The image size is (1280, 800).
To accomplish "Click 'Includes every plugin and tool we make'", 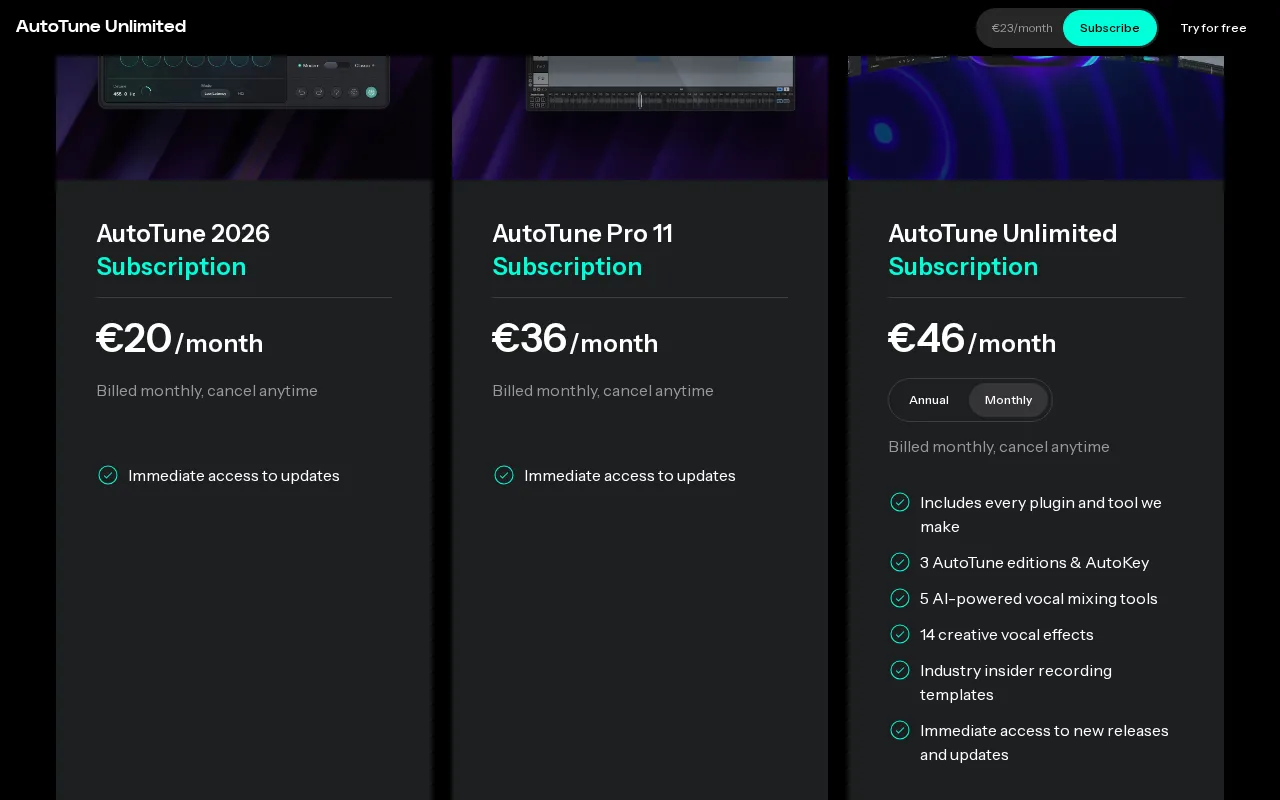I will point(1041,515).
